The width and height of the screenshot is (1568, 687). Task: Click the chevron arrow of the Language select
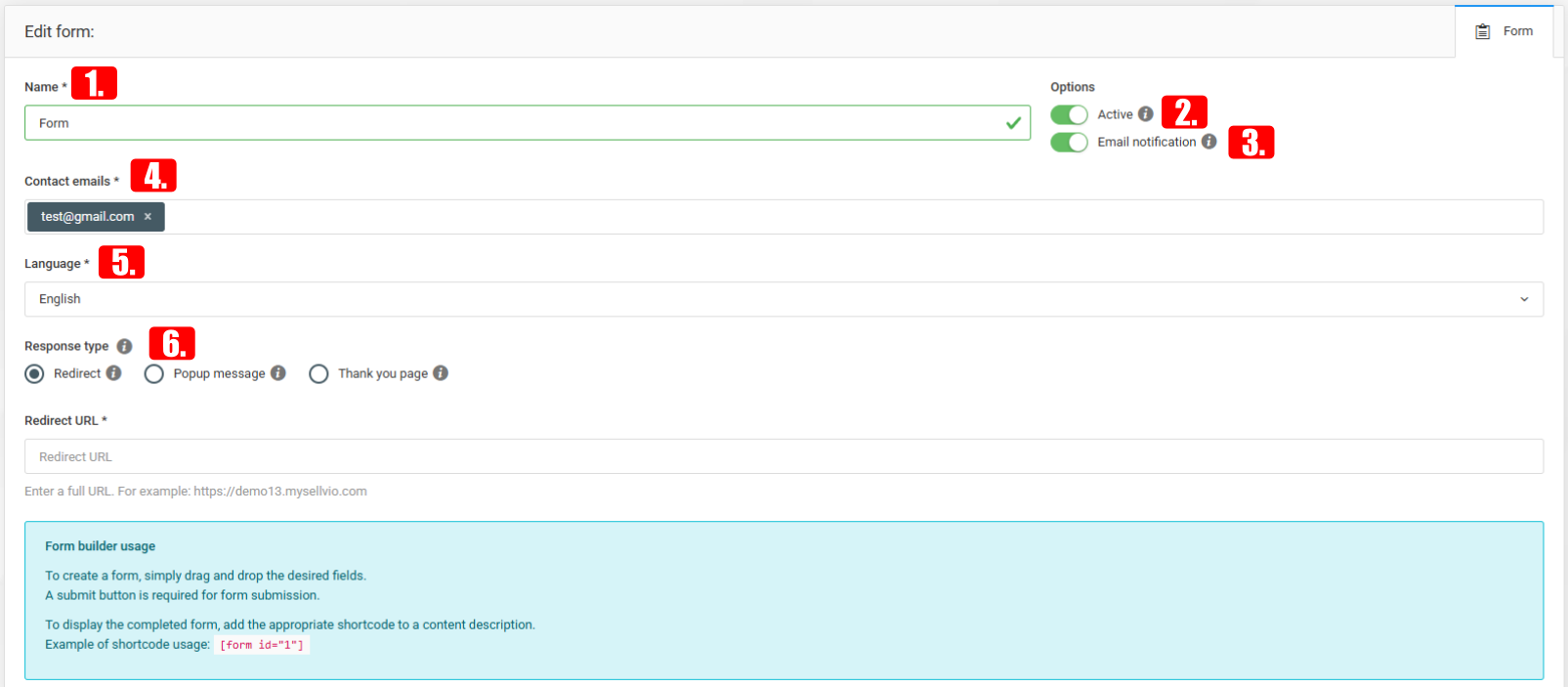(x=1524, y=299)
